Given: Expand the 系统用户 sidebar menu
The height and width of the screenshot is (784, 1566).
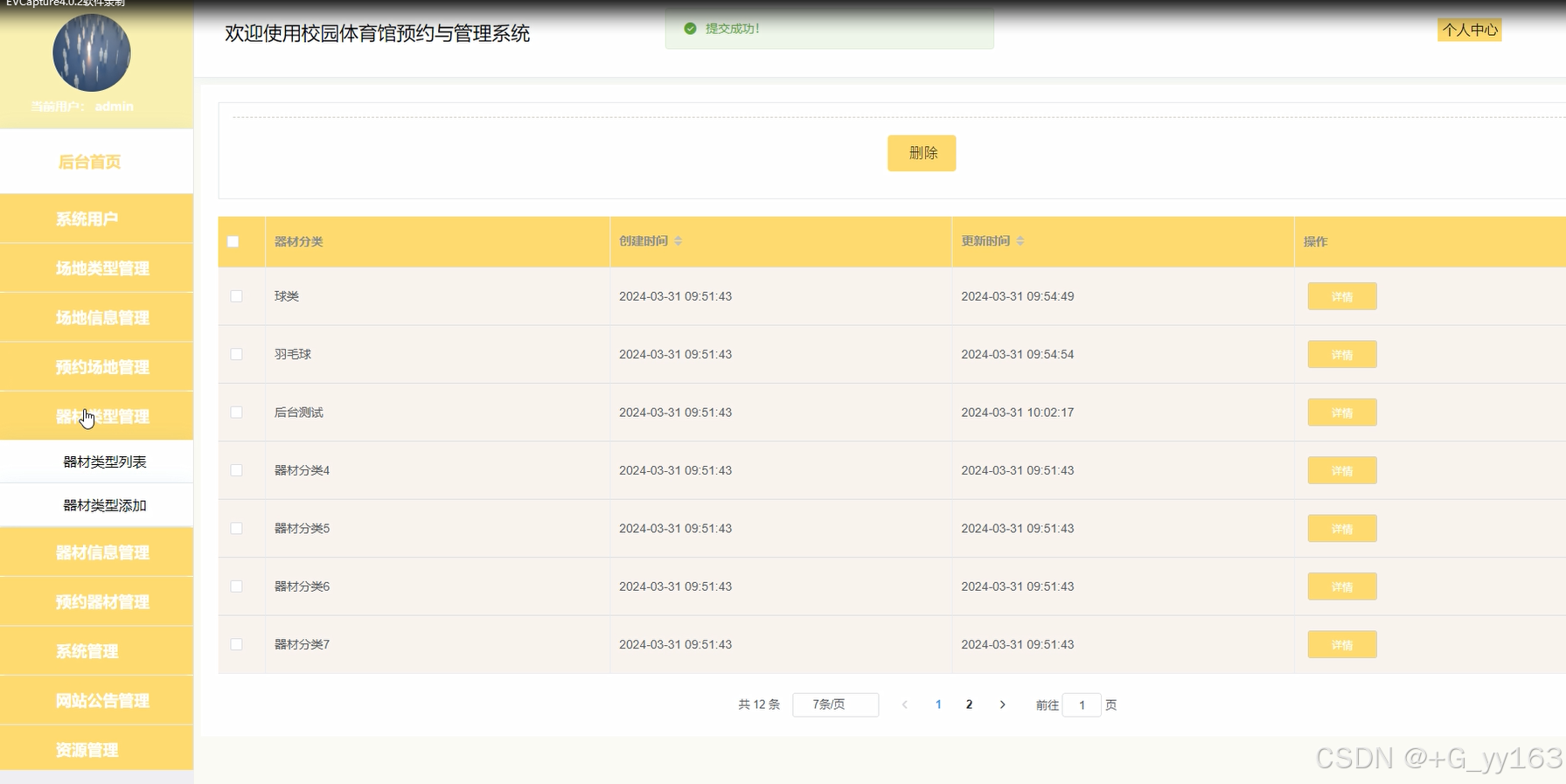Looking at the screenshot, I should (x=96, y=219).
